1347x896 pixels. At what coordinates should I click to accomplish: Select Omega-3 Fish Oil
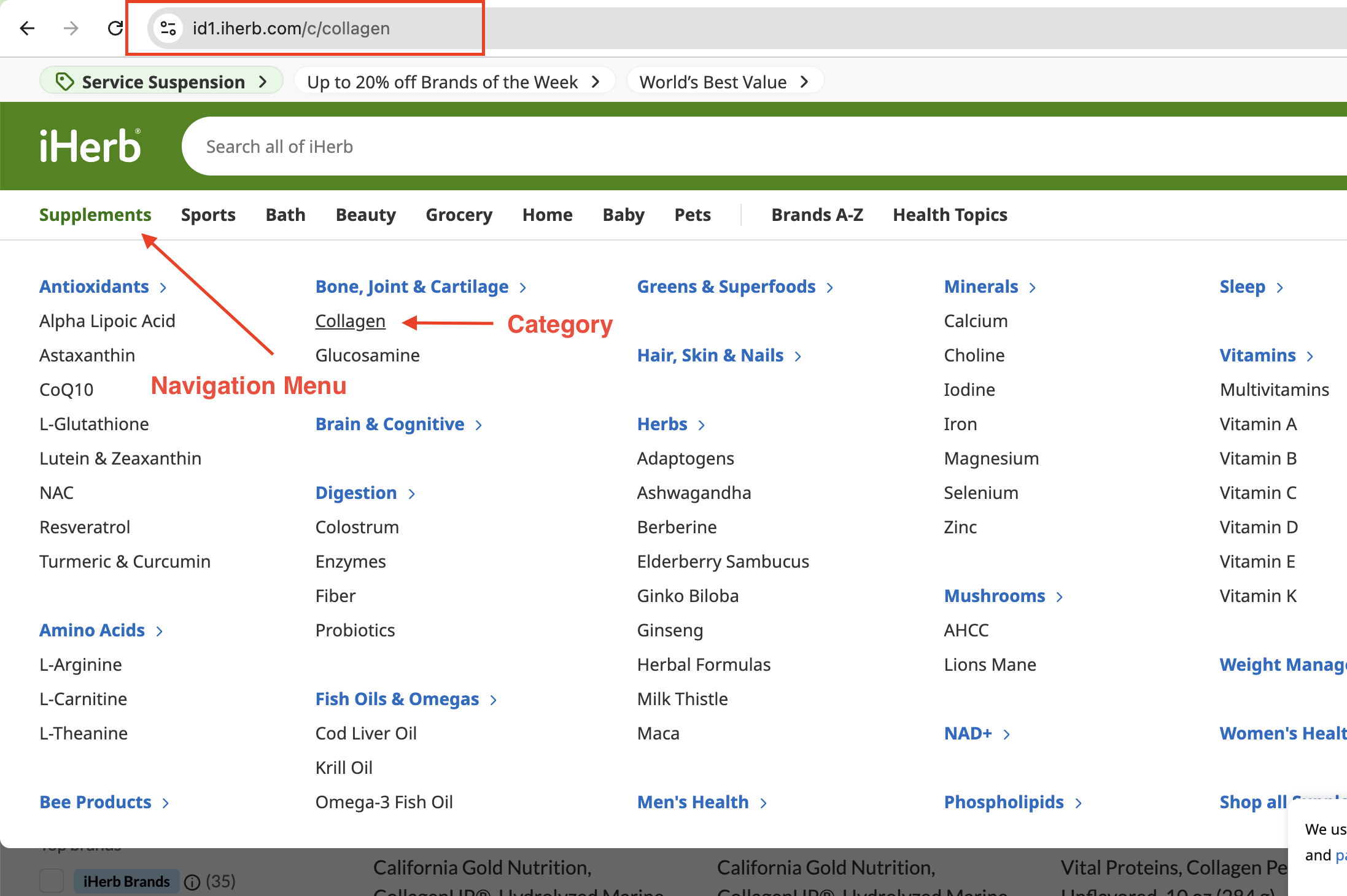coord(384,802)
